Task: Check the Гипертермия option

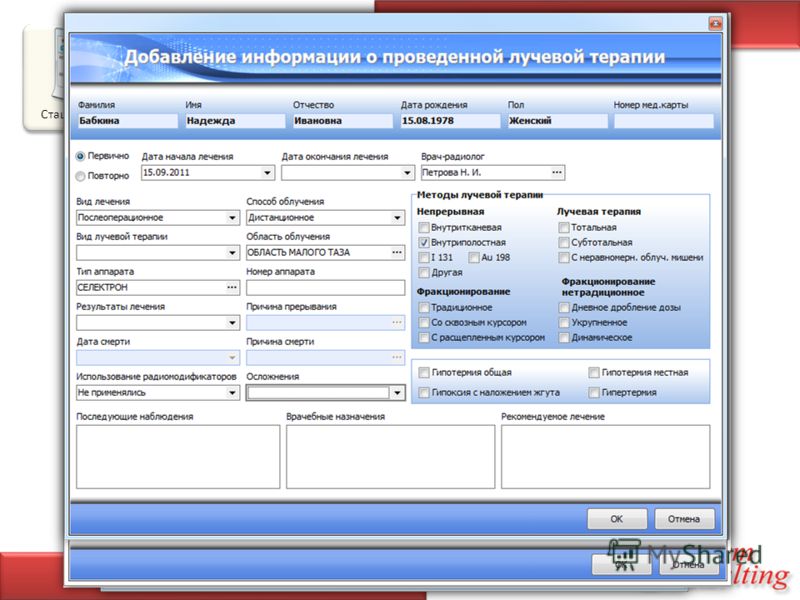Action: click(x=594, y=393)
